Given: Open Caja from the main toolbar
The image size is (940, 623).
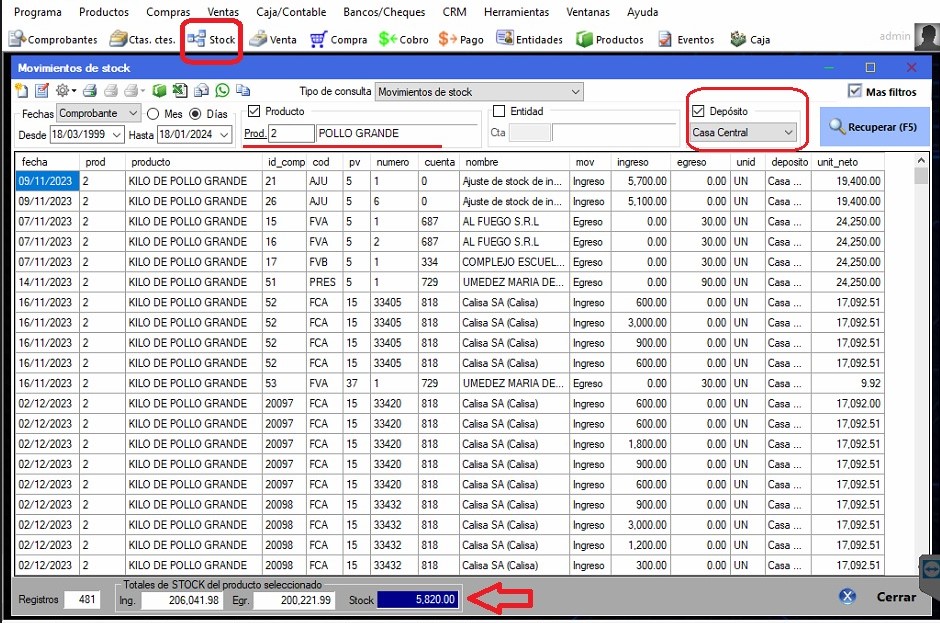Looking at the screenshot, I should [x=750, y=40].
